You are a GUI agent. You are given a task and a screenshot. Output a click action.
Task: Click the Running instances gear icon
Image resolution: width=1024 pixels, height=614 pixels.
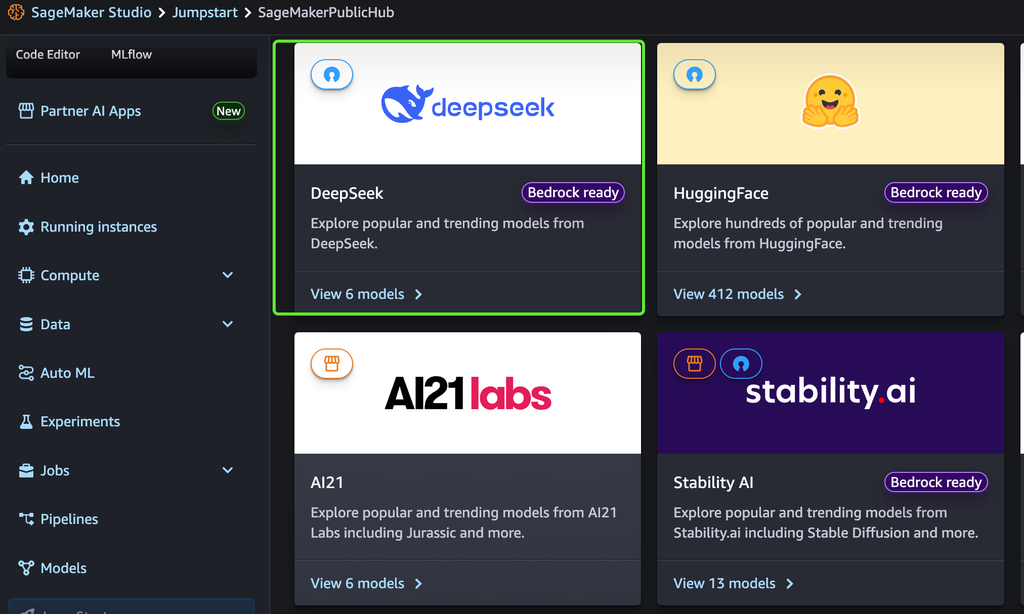26,227
